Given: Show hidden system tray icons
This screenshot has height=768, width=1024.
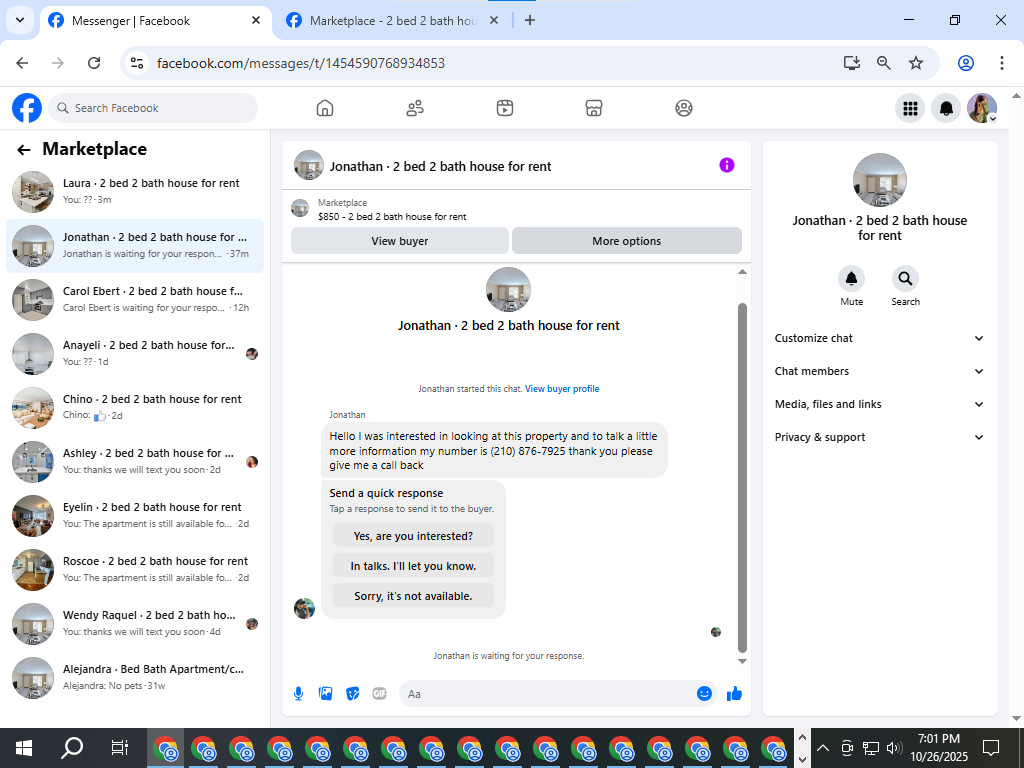Looking at the screenshot, I should pyautogui.click(x=823, y=748).
